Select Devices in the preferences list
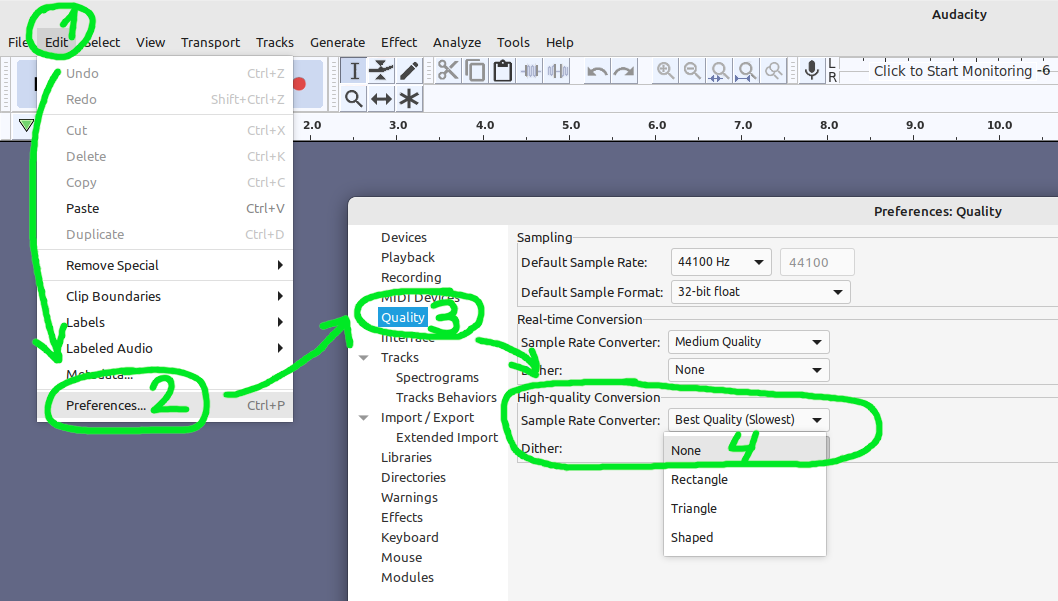 coord(403,237)
